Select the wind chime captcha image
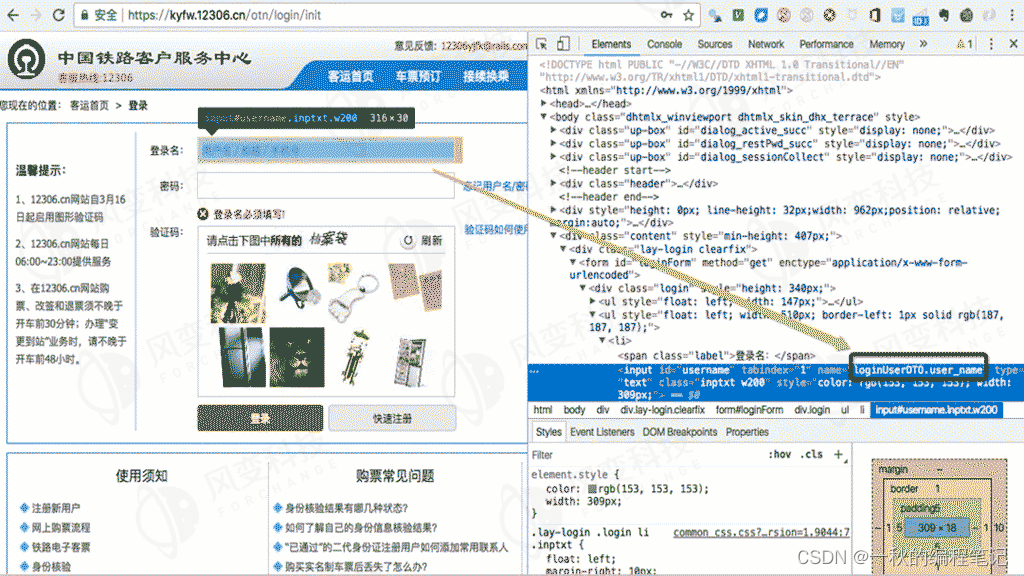 coord(357,358)
